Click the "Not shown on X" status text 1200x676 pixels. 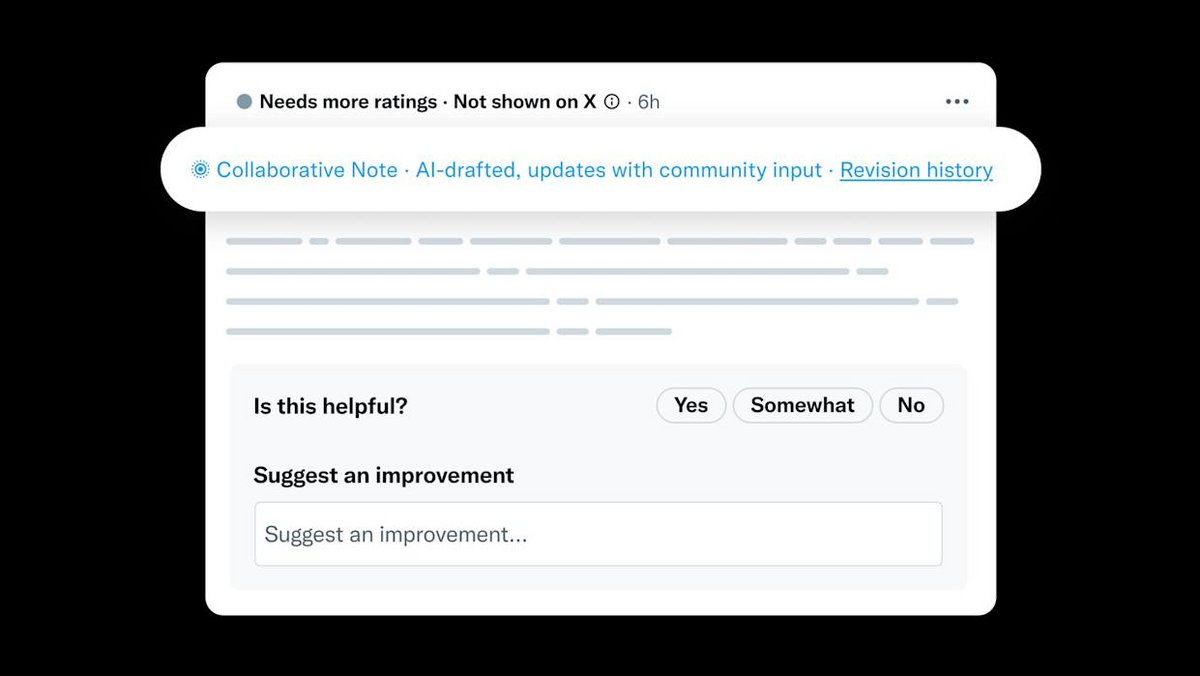pos(524,102)
